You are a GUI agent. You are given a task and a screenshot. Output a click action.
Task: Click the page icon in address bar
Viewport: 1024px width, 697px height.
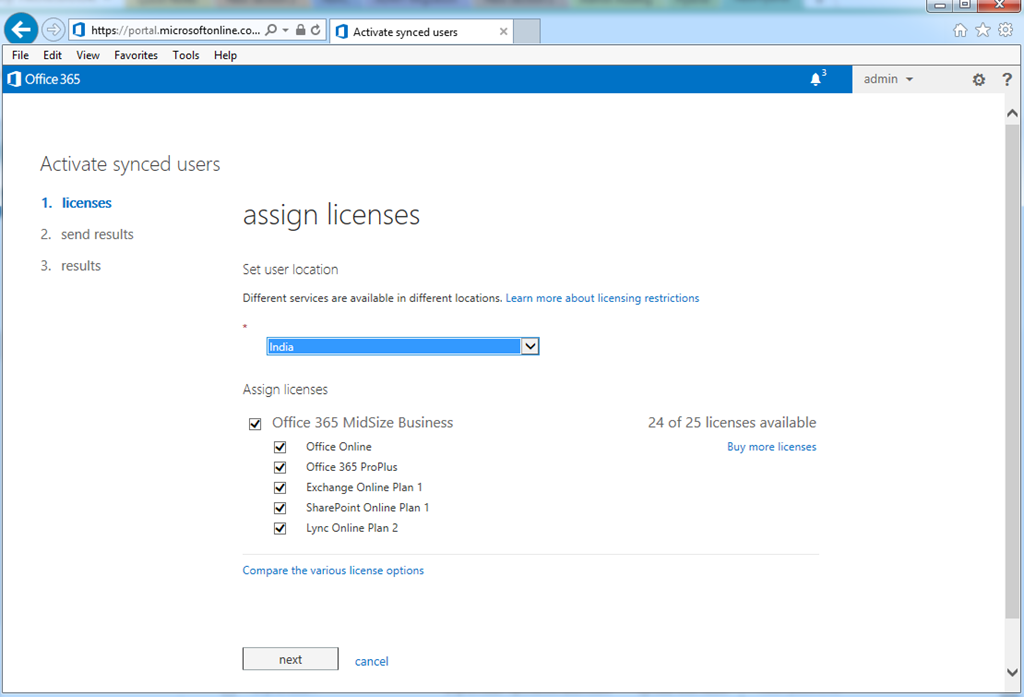(x=79, y=29)
